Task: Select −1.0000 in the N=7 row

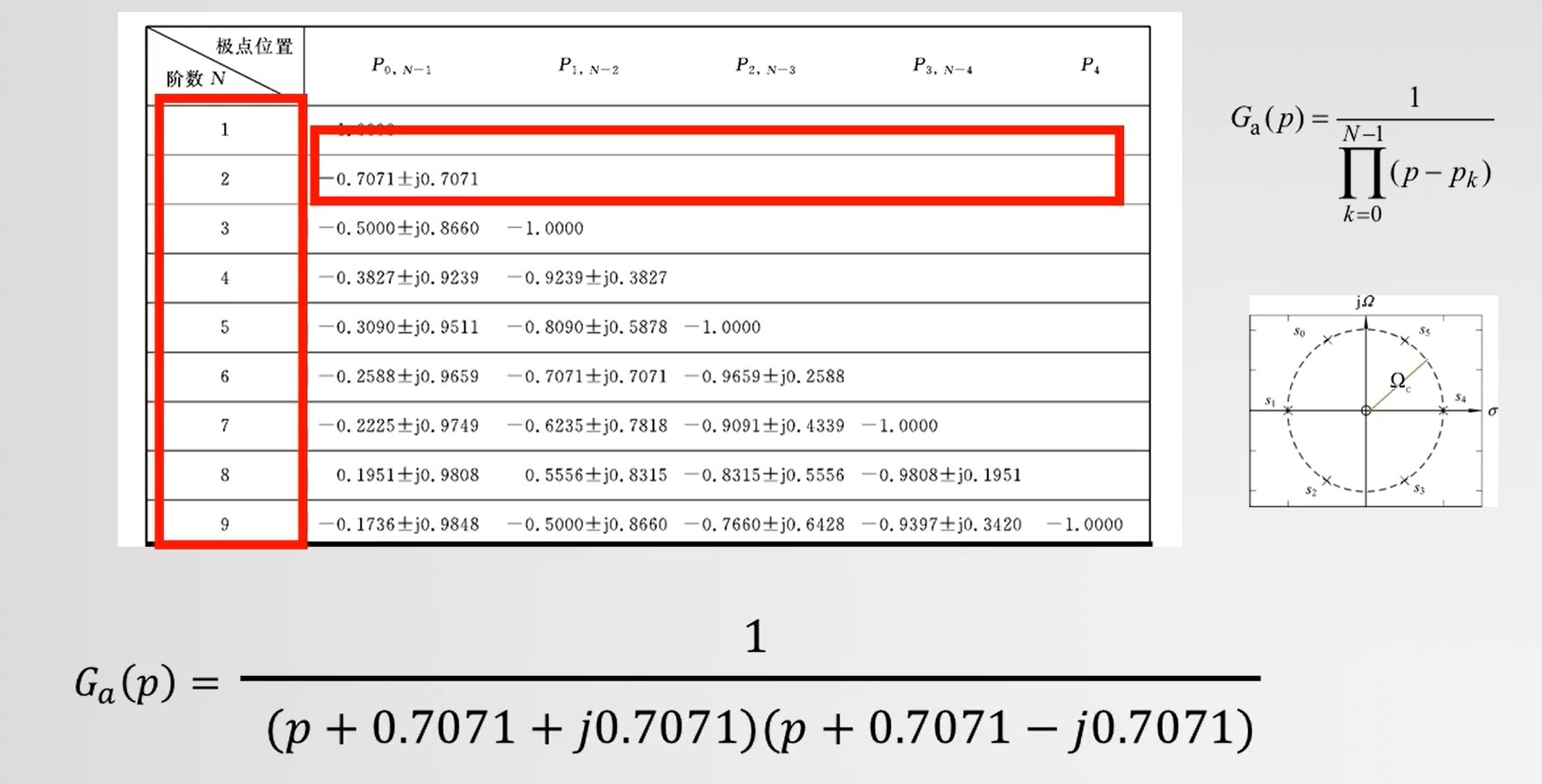Action: click(x=900, y=426)
